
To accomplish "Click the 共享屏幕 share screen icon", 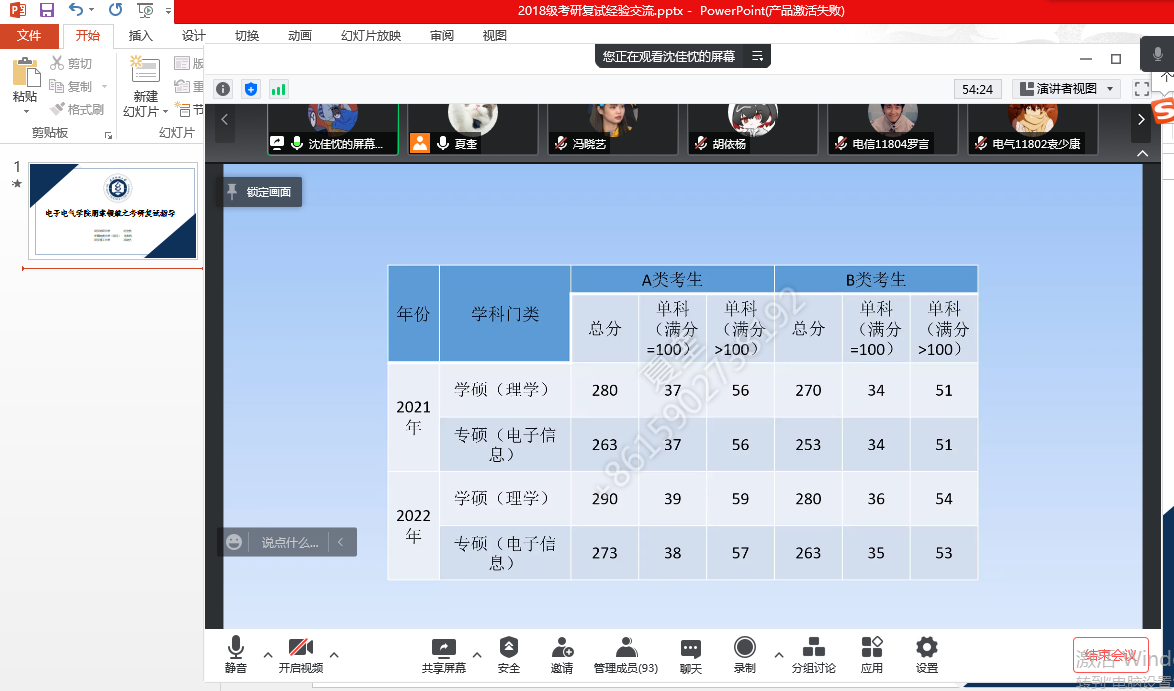I will 443,648.
